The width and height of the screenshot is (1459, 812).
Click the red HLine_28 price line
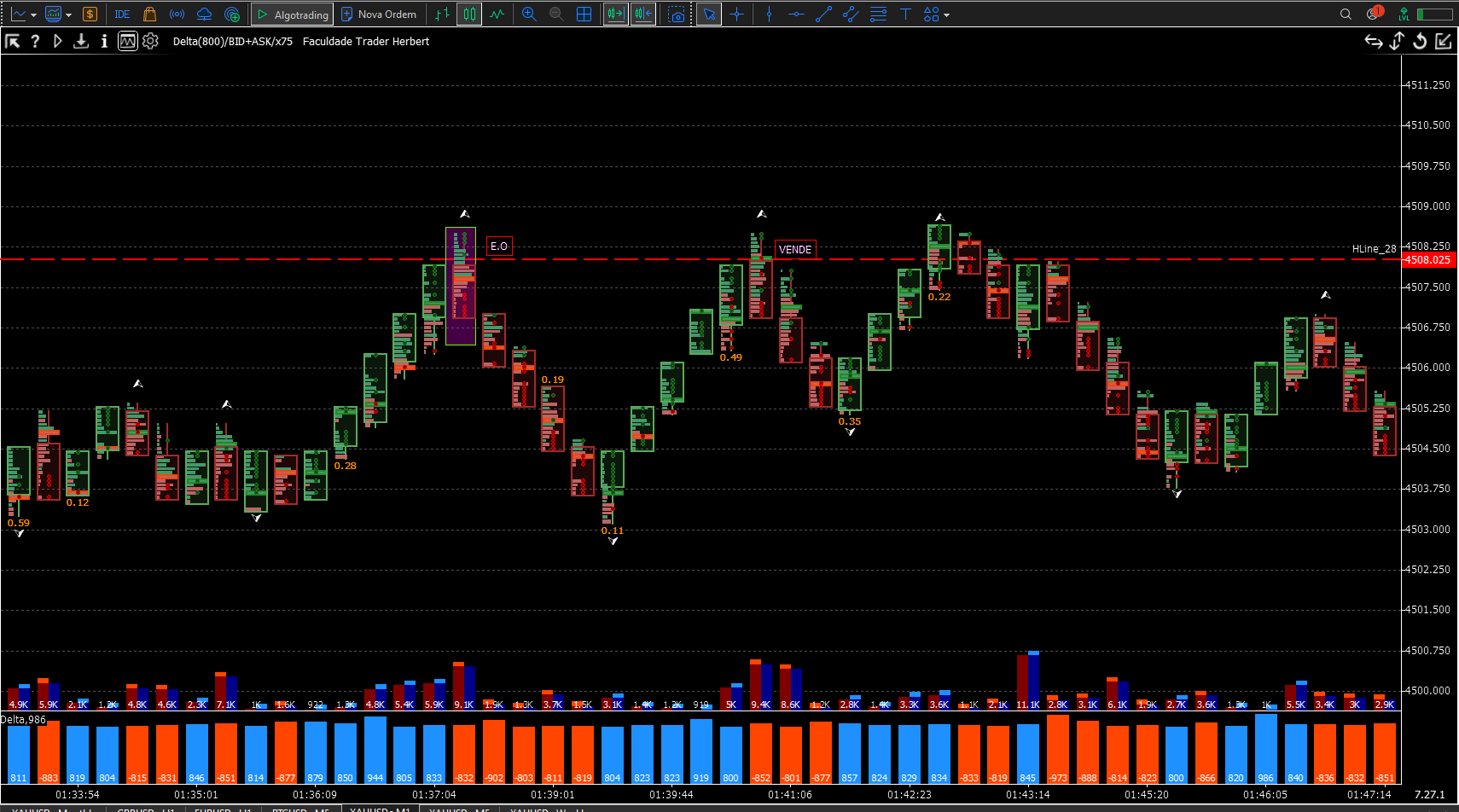click(x=700, y=259)
